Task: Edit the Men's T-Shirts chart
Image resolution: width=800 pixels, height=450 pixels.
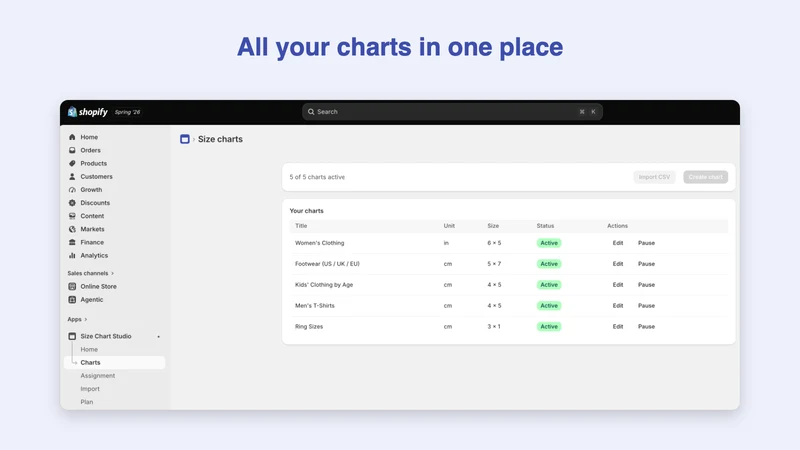Action: click(618, 306)
